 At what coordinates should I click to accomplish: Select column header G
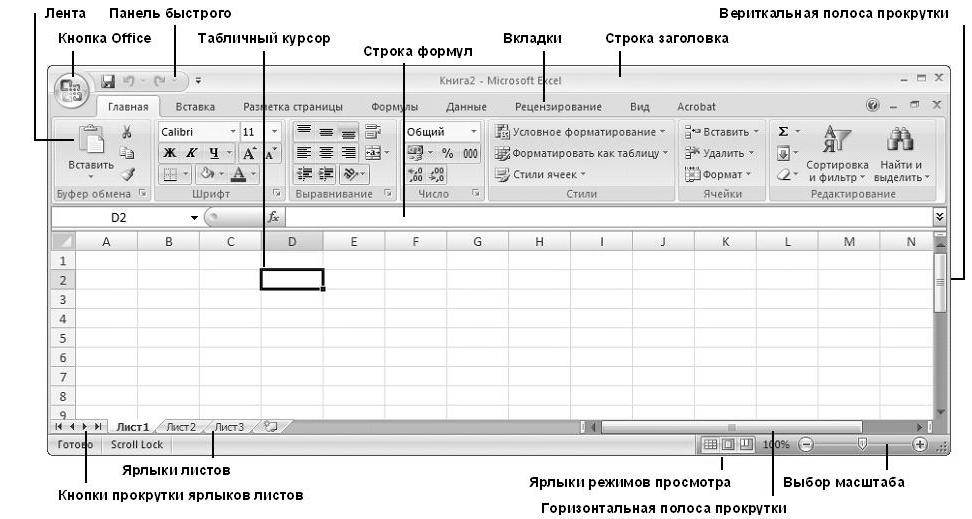pyautogui.click(x=477, y=242)
